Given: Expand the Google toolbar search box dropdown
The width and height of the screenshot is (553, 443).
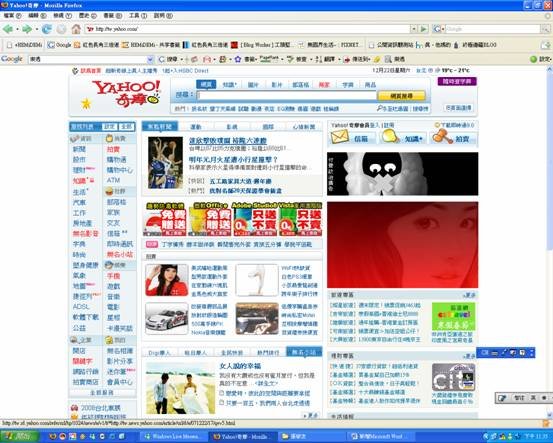Looking at the screenshot, I should point(150,59).
